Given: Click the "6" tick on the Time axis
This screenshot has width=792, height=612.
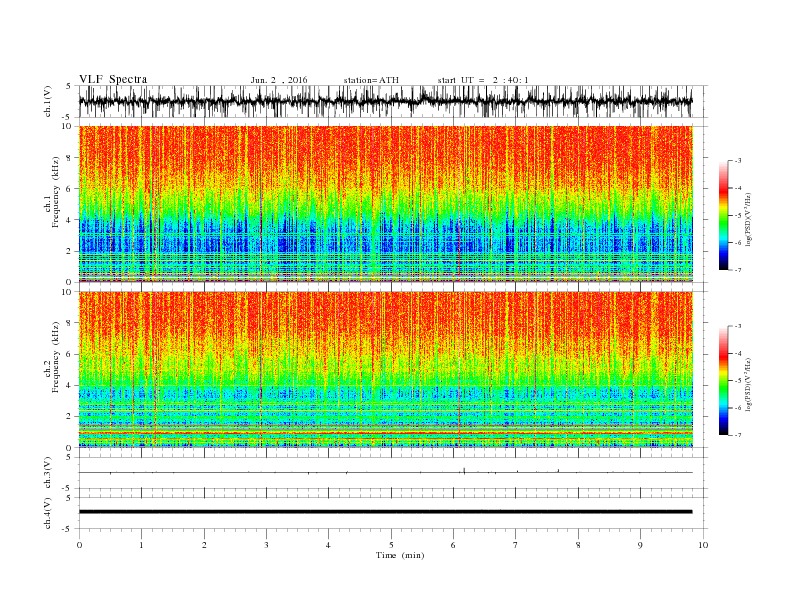Looking at the screenshot, I should coord(453,545).
